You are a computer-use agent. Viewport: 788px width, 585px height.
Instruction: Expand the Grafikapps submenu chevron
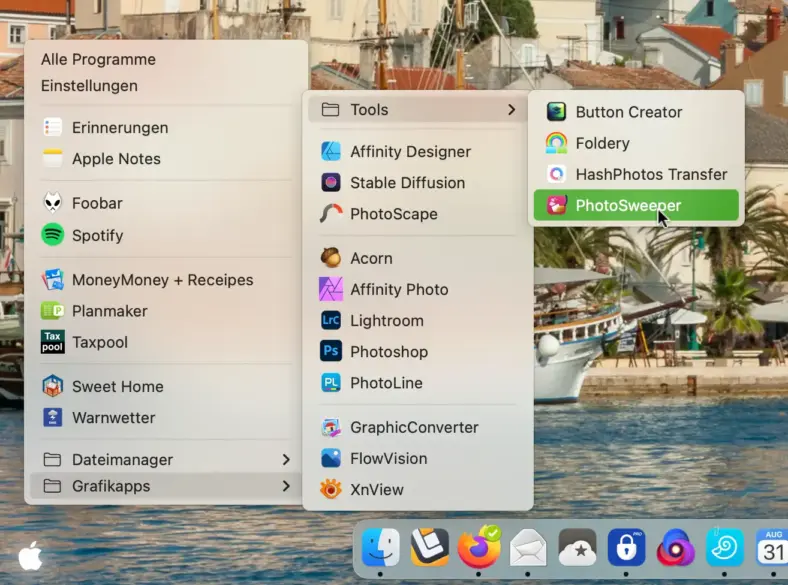(286, 486)
